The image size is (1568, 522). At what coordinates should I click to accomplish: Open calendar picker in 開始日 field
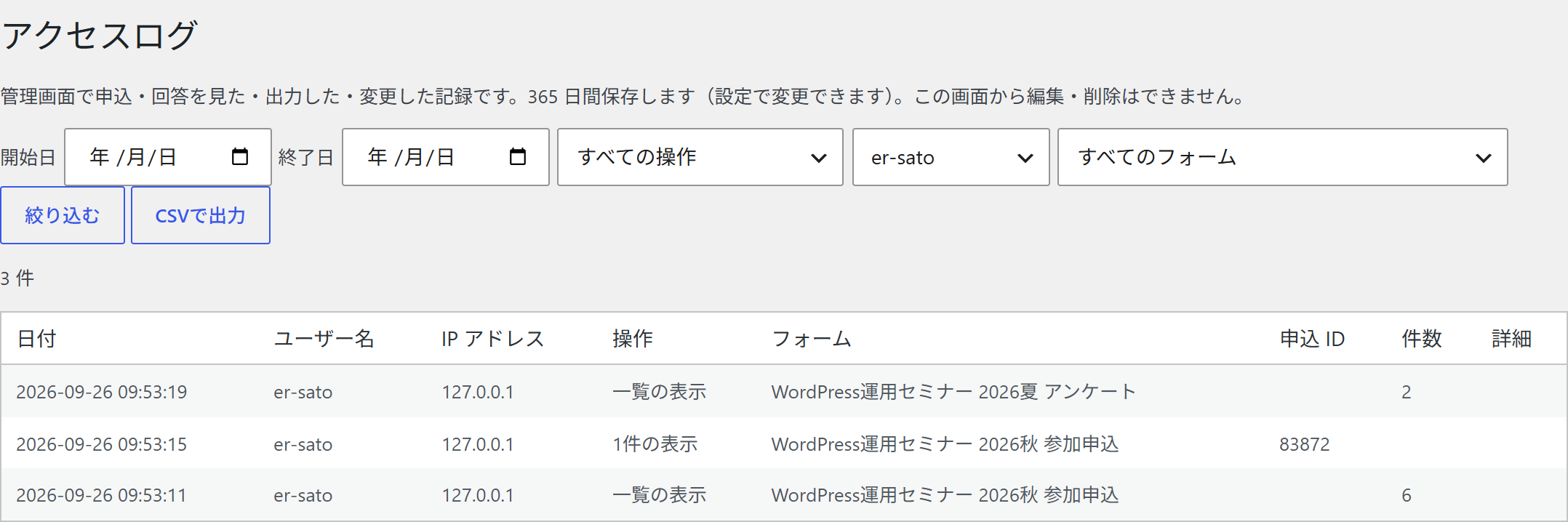point(240,157)
